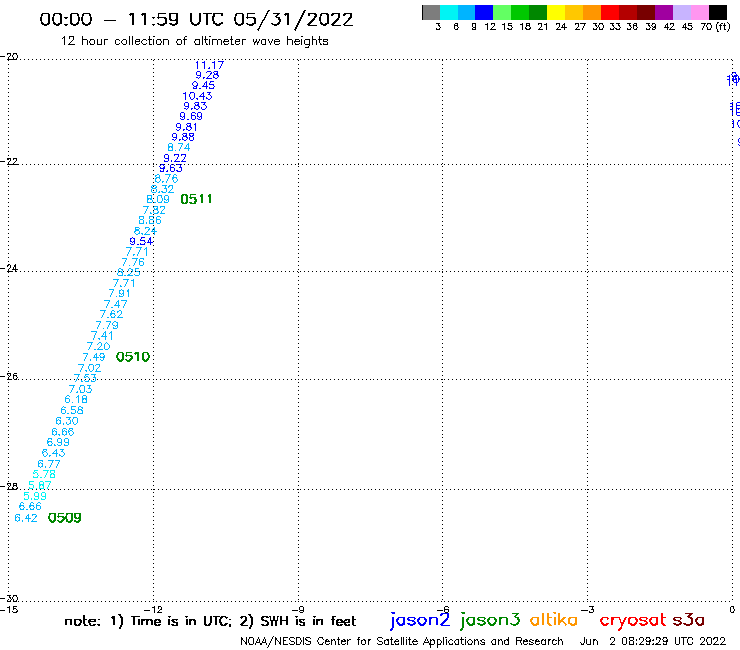The height and width of the screenshot is (650, 740).
Task: Click the 7.79 wave height value
Action: pos(107,325)
